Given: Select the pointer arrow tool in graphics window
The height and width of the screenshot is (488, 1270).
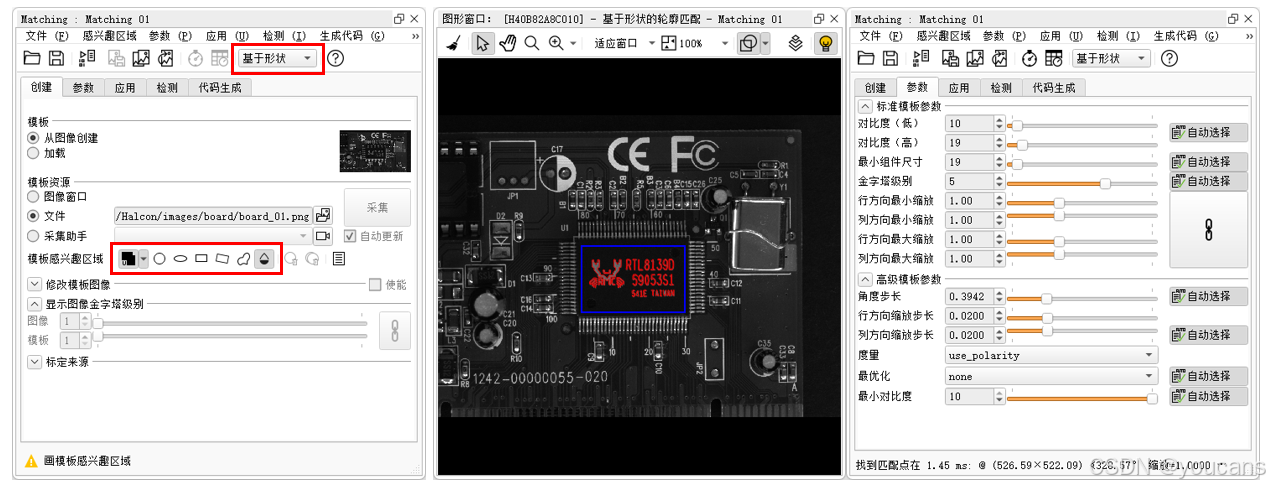Looking at the screenshot, I should (x=483, y=43).
